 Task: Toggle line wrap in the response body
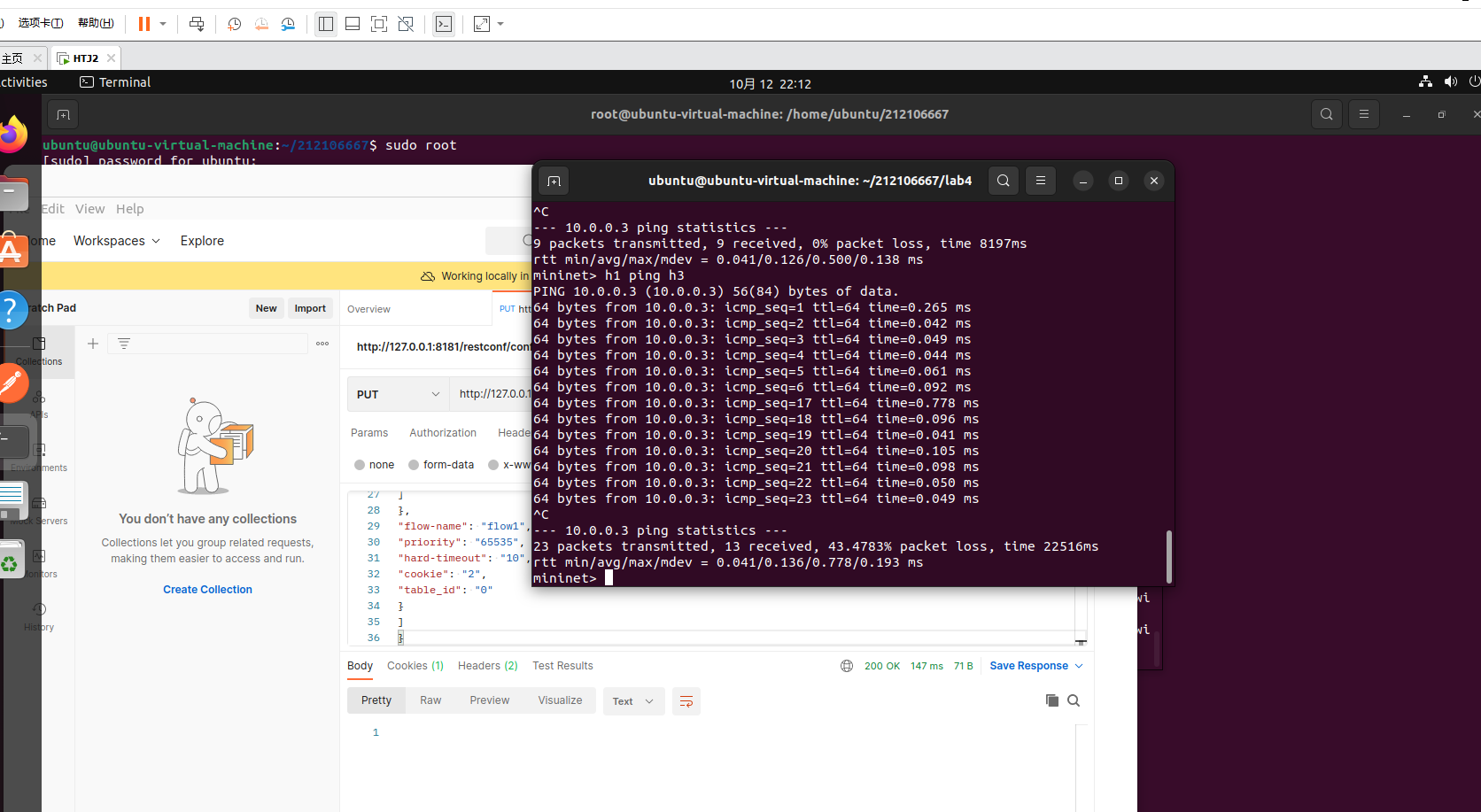tap(686, 701)
